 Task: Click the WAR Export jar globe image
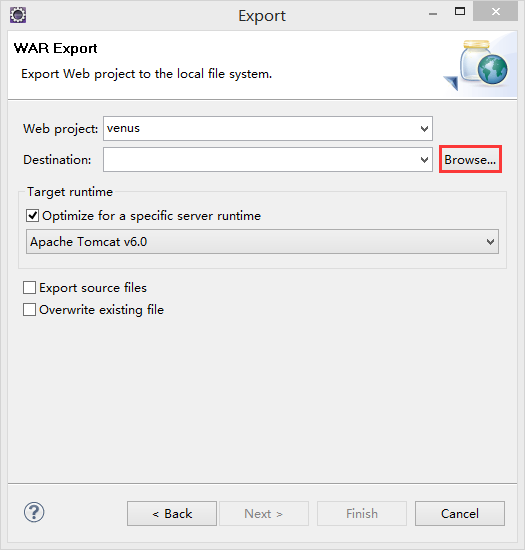point(478,65)
